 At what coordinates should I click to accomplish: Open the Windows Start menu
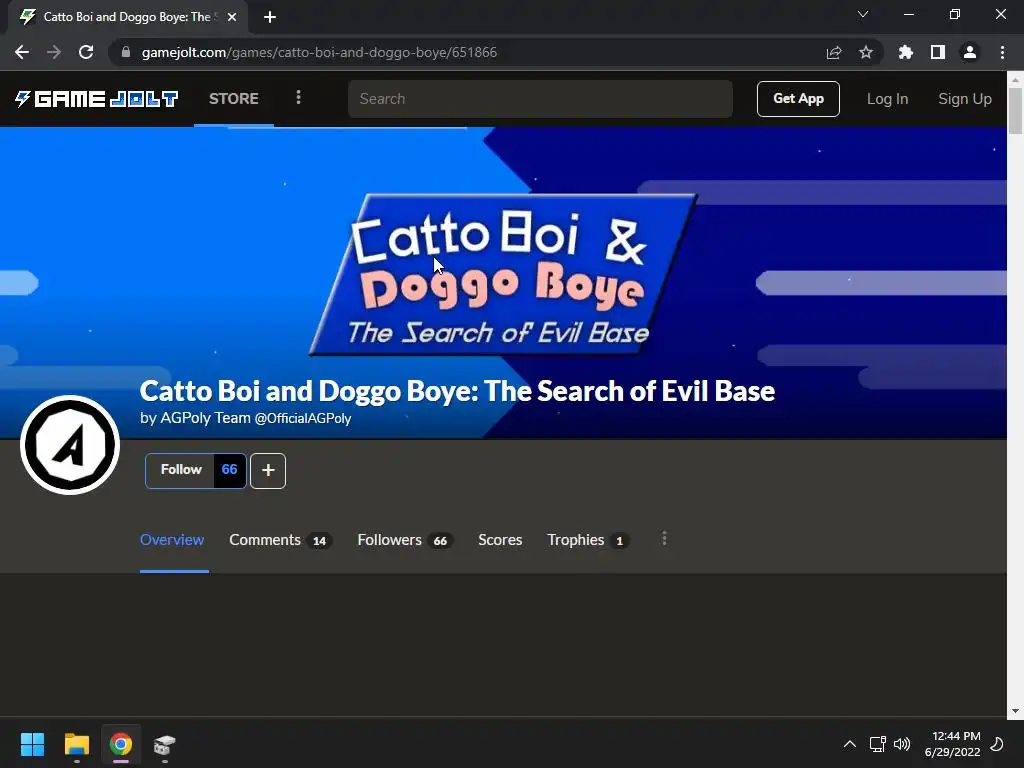tap(32, 744)
